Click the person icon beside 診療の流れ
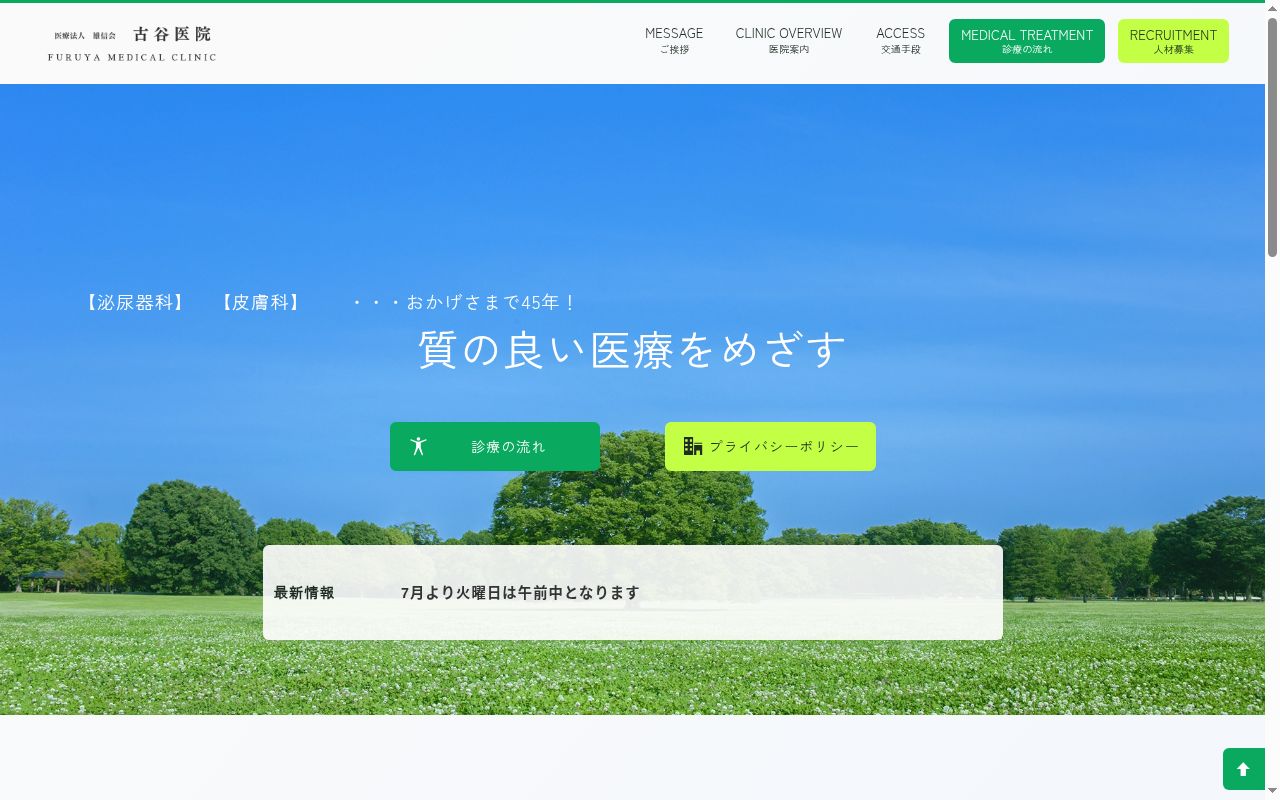This screenshot has height=800, width=1280. click(x=418, y=446)
